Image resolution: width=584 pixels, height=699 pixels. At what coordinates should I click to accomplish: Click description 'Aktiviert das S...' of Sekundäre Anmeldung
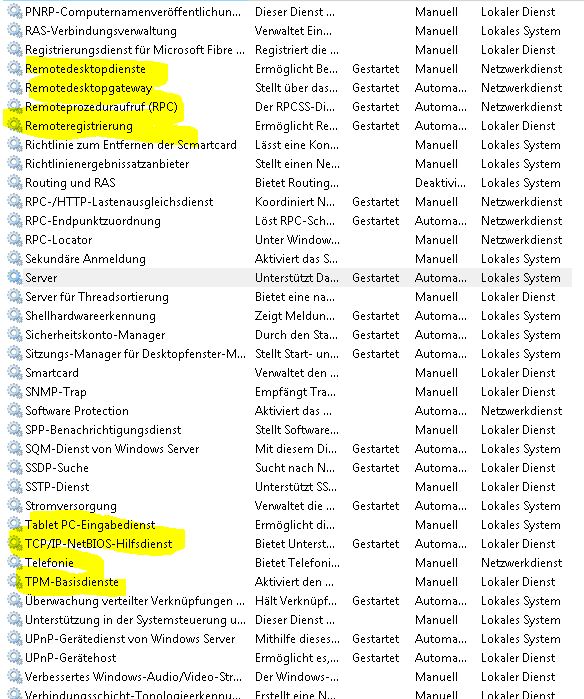(296, 259)
